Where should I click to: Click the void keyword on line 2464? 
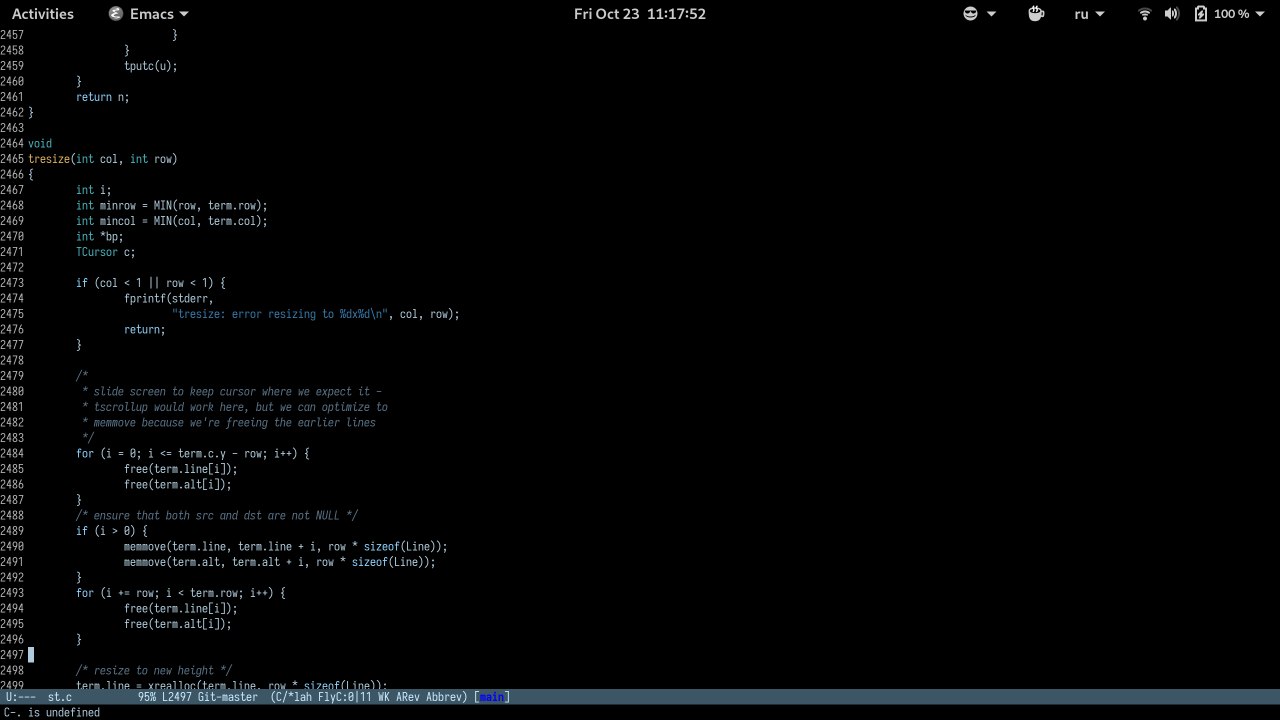click(x=40, y=143)
